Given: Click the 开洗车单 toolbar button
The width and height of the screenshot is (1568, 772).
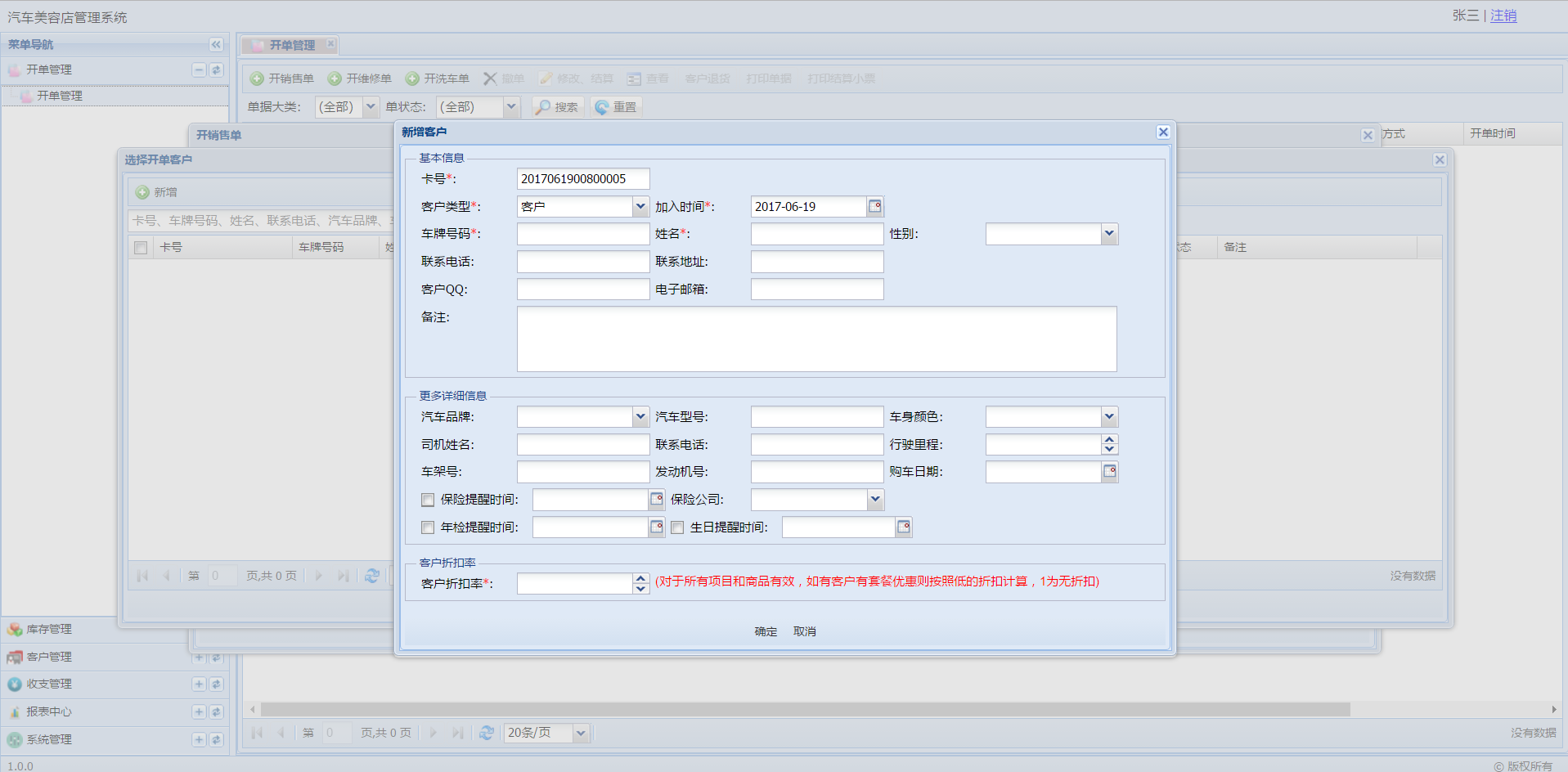Looking at the screenshot, I should click(x=438, y=79).
